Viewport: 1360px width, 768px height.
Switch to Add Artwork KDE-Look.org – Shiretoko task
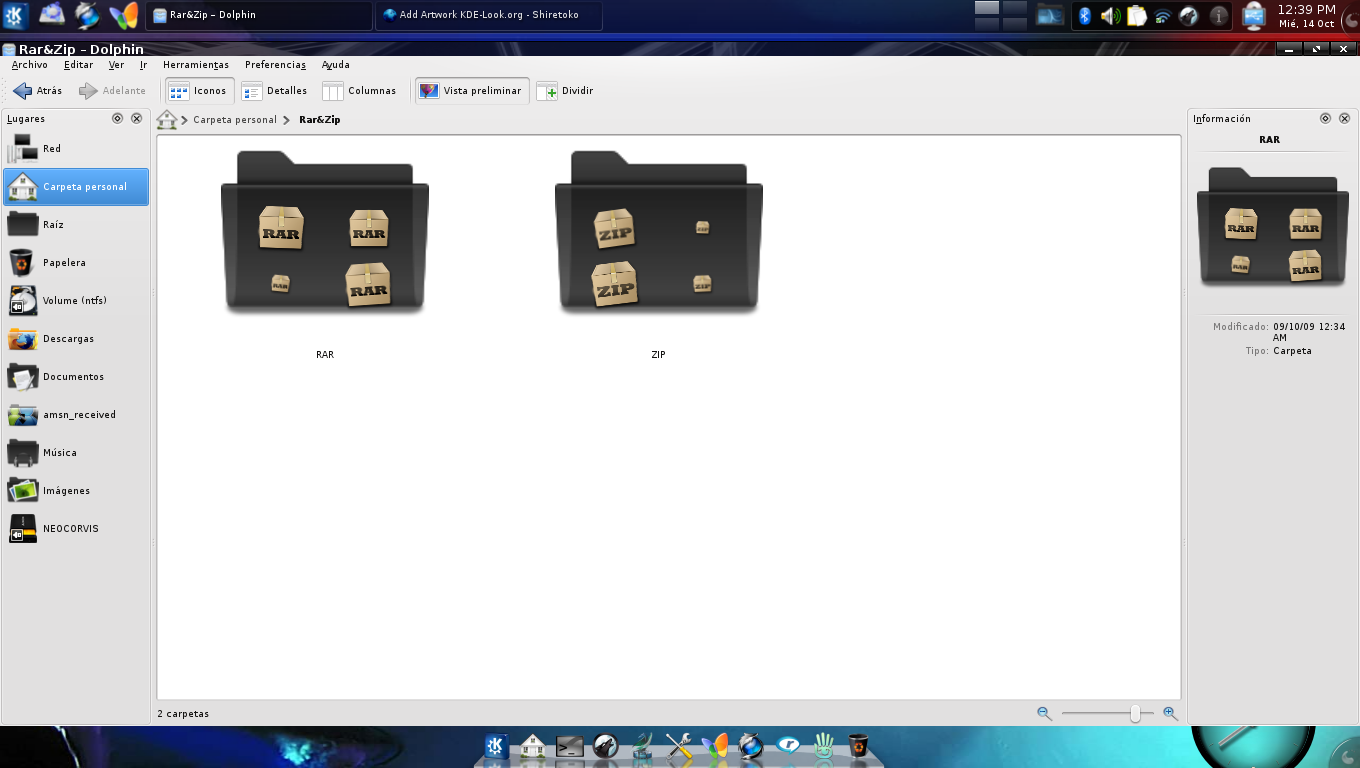[489, 16]
